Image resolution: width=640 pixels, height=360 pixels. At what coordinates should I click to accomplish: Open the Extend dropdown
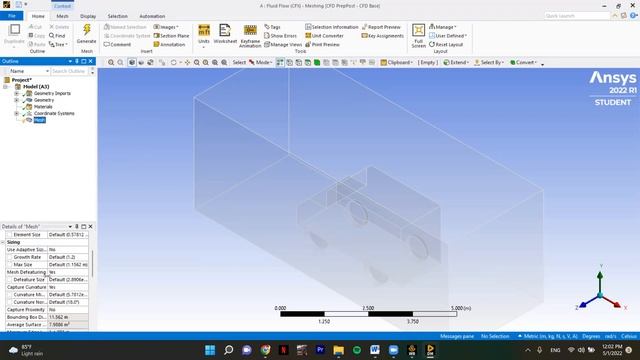click(x=456, y=62)
